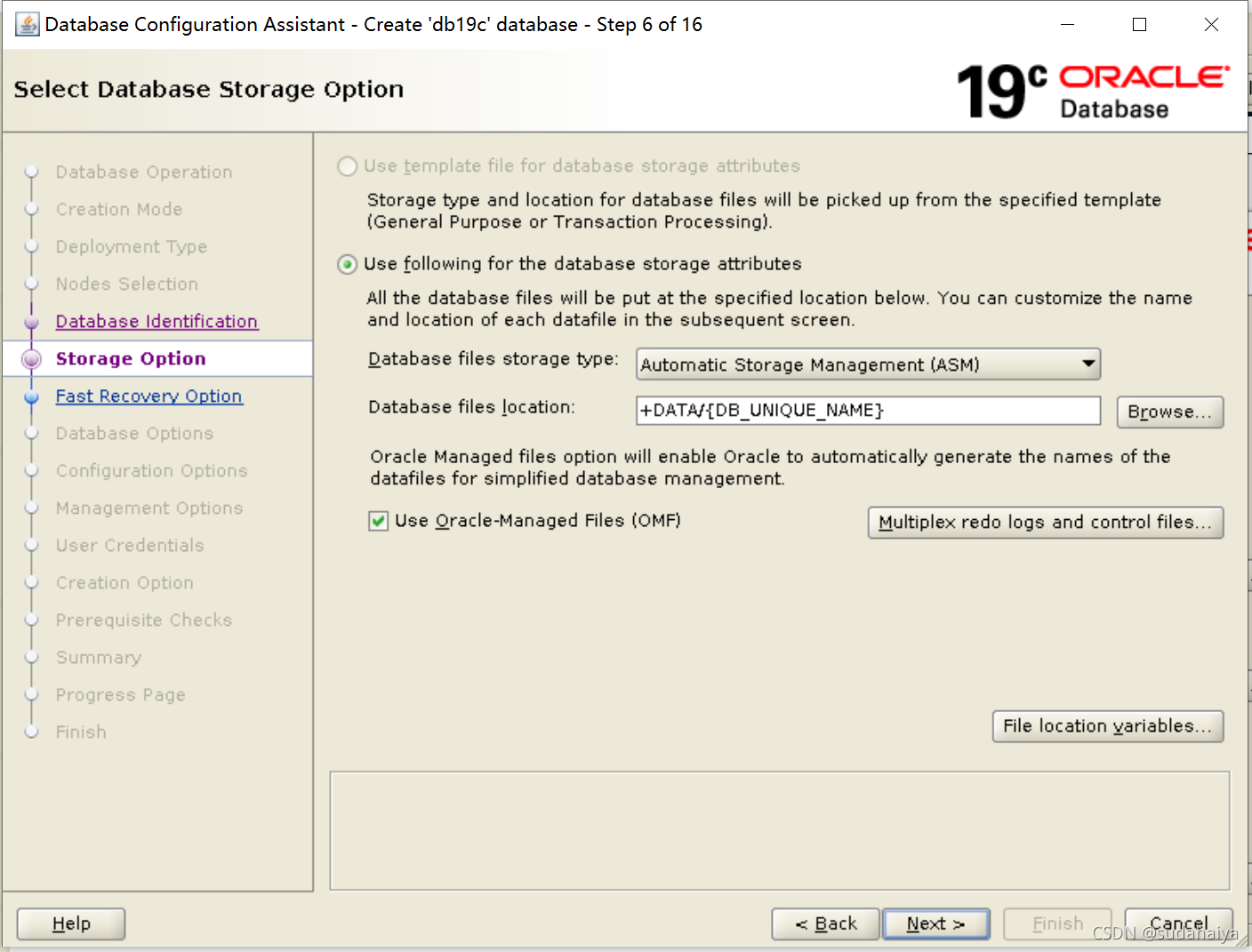This screenshot has height=952, width=1252.
Task: Click the Browse... button
Action: pos(1170,412)
